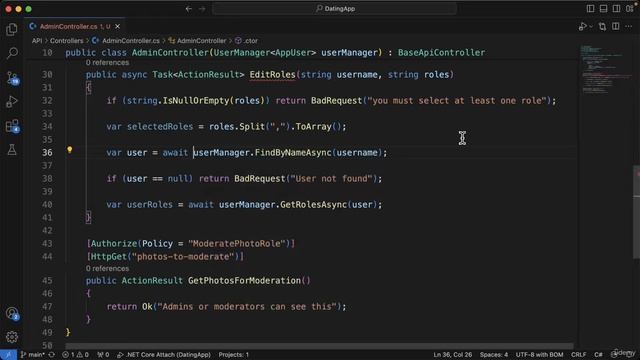Click the minimap code overview
Image resolution: width=640 pixels, height=360 pixels.
click(606, 69)
